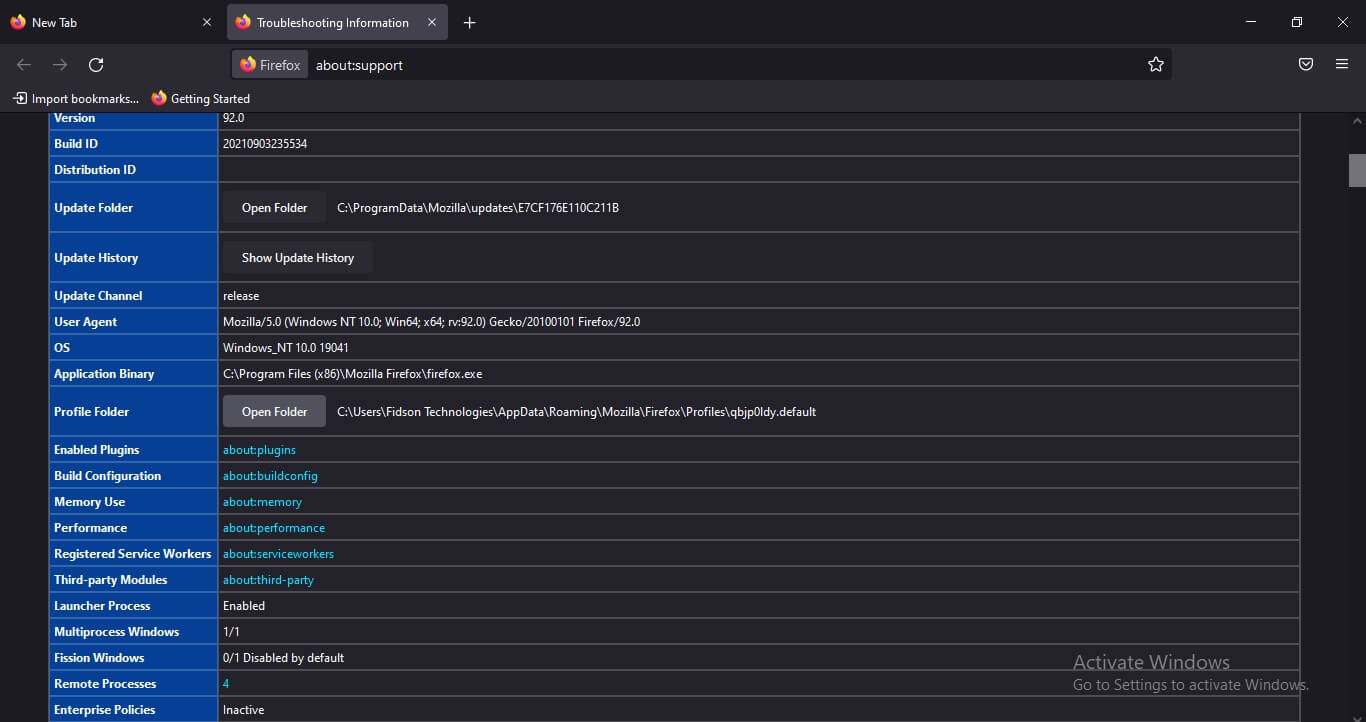Click the Firefox identity icon in address bar
The image size is (1366, 722).
pos(270,65)
